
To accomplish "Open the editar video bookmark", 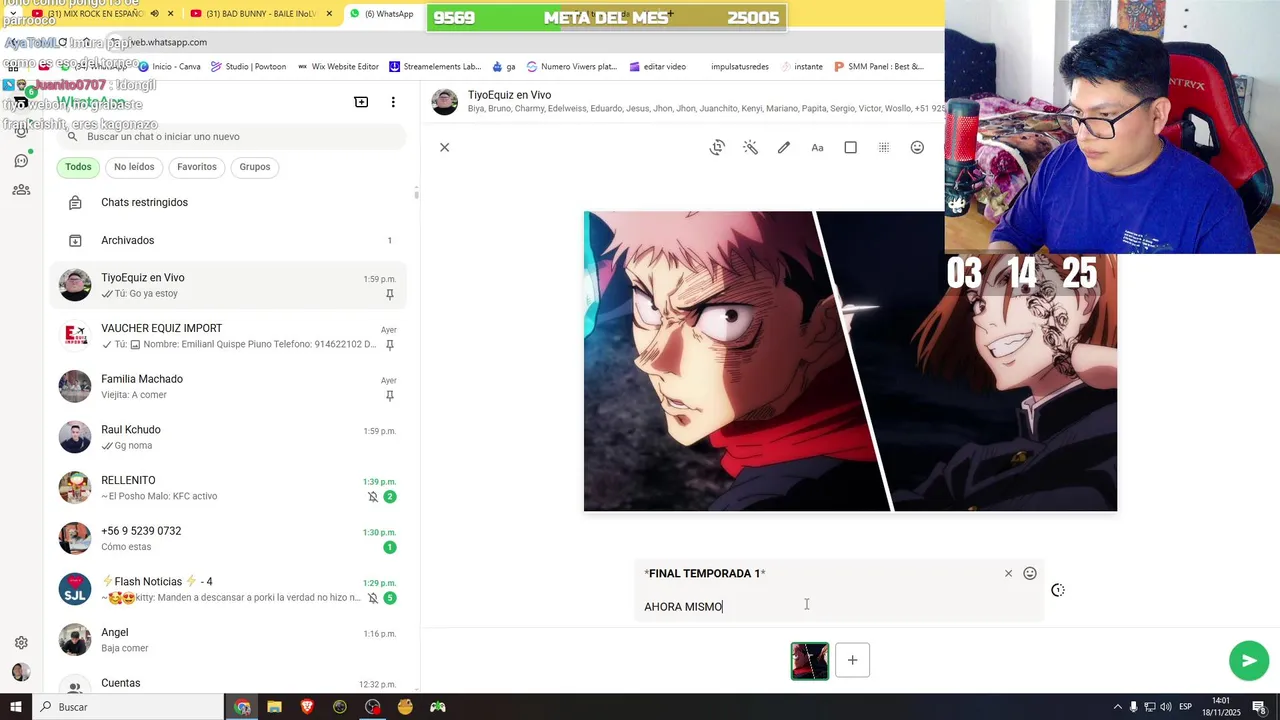I will coord(657,67).
